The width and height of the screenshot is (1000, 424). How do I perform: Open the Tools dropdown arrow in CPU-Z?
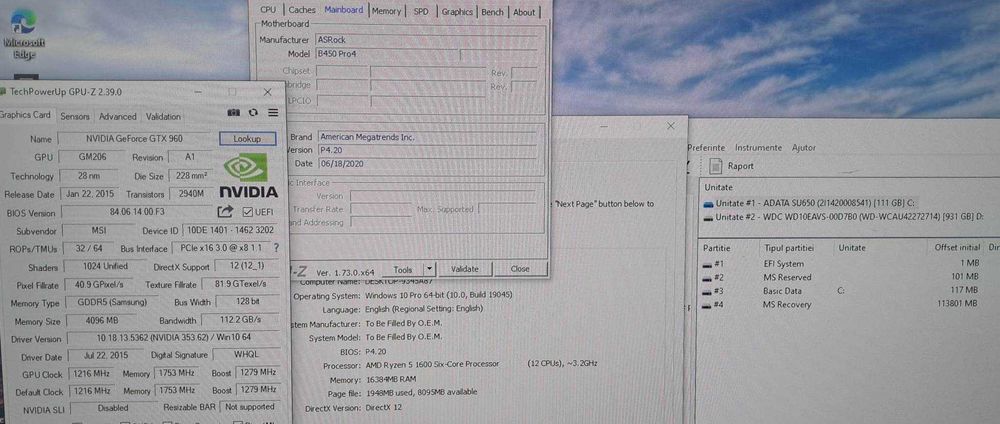(x=429, y=269)
